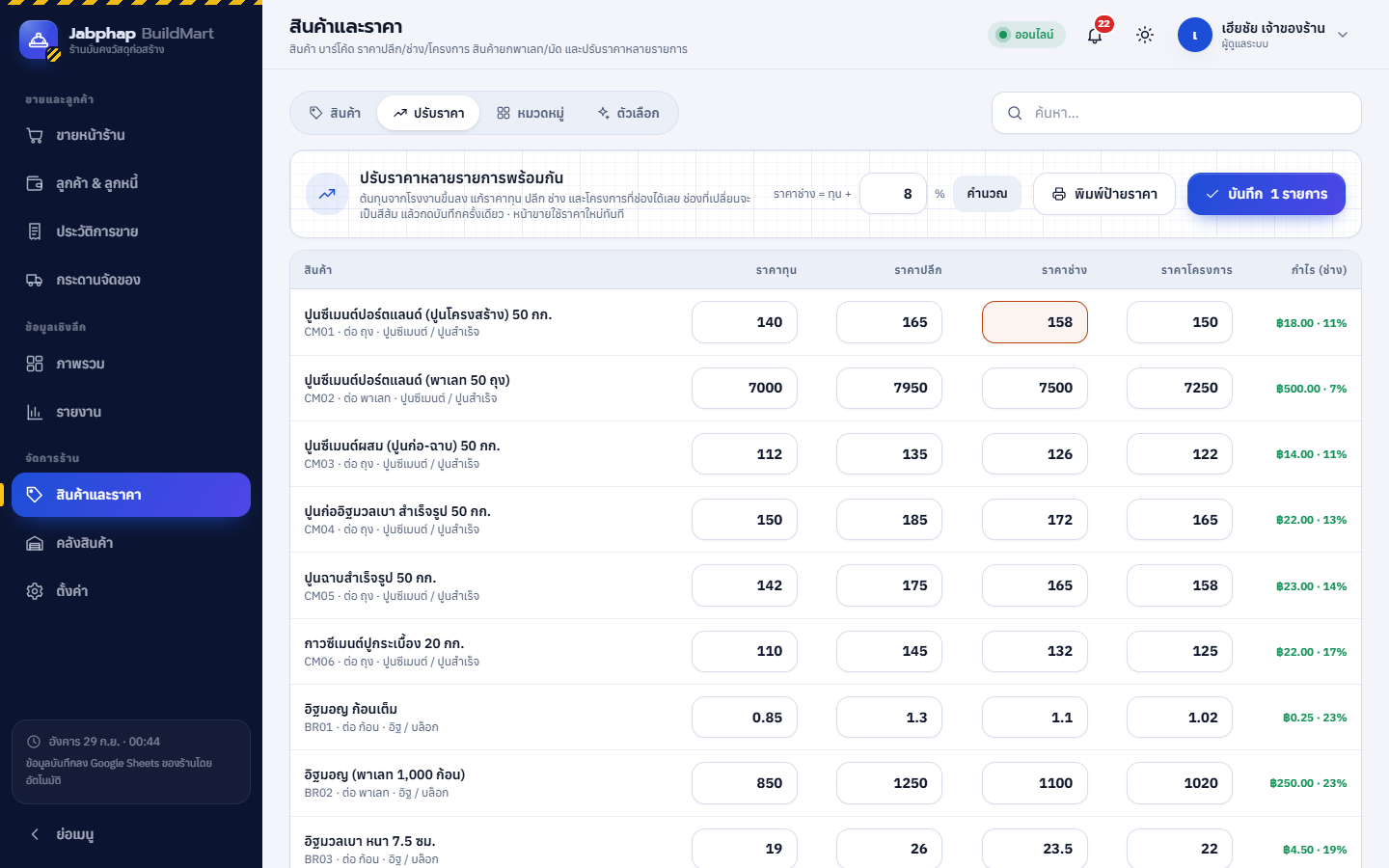Viewport: 1389px width, 868px height.
Task: Switch to หมวดหมู่ tab
Action: pos(530,113)
